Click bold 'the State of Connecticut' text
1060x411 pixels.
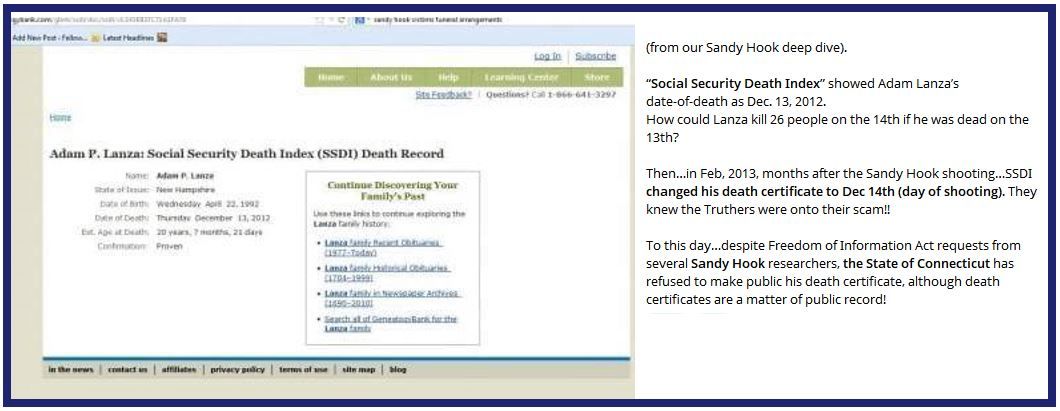click(917, 264)
